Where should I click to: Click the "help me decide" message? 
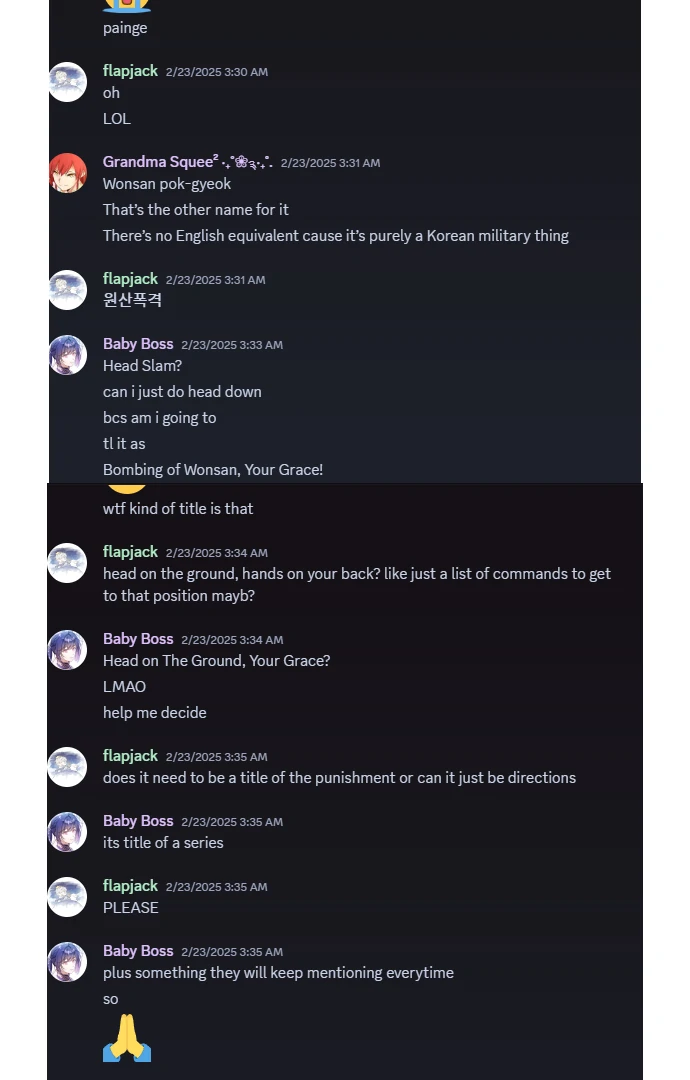tap(155, 713)
